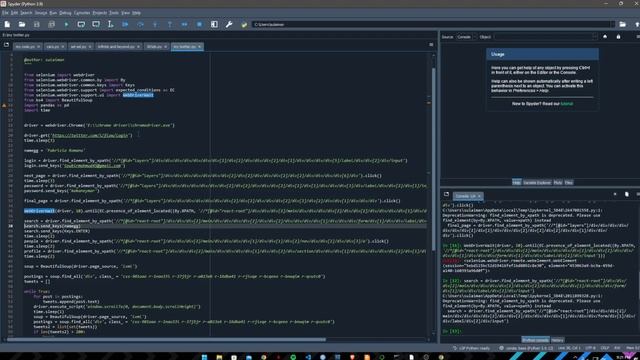Switch to the Files tab
Screen dimensions: 640x360
click(569, 182)
